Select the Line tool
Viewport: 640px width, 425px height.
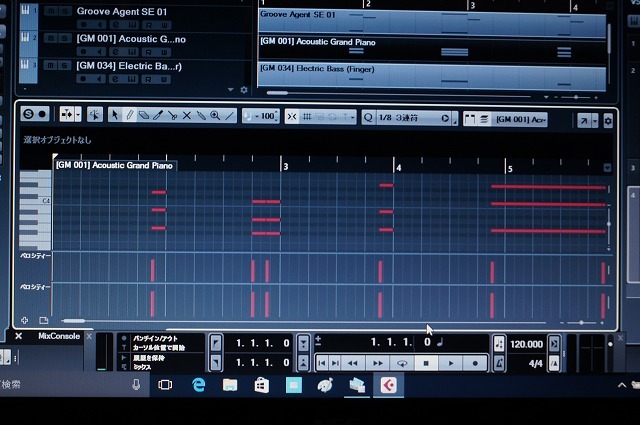(x=230, y=116)
